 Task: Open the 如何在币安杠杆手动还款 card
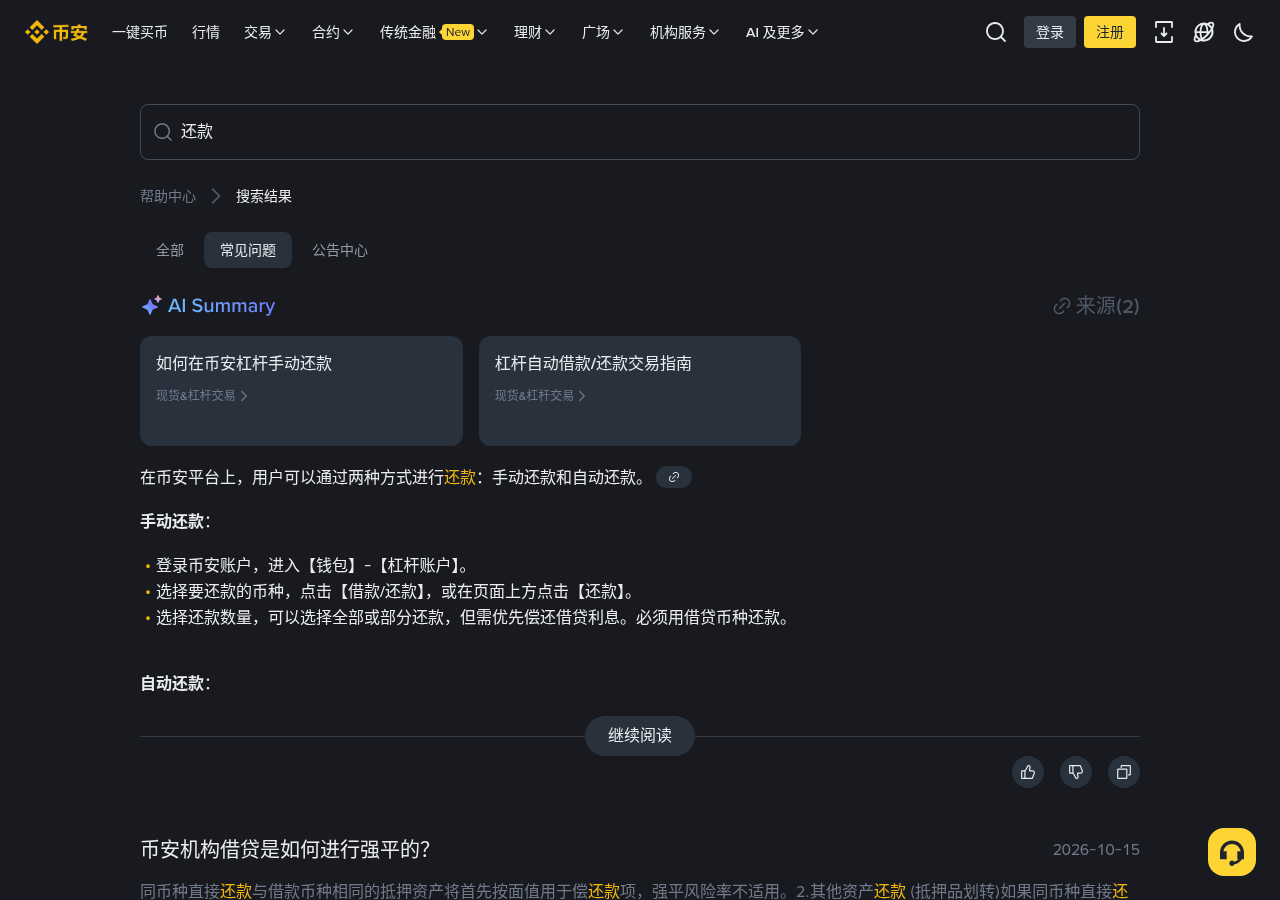(x=301, y=391)
